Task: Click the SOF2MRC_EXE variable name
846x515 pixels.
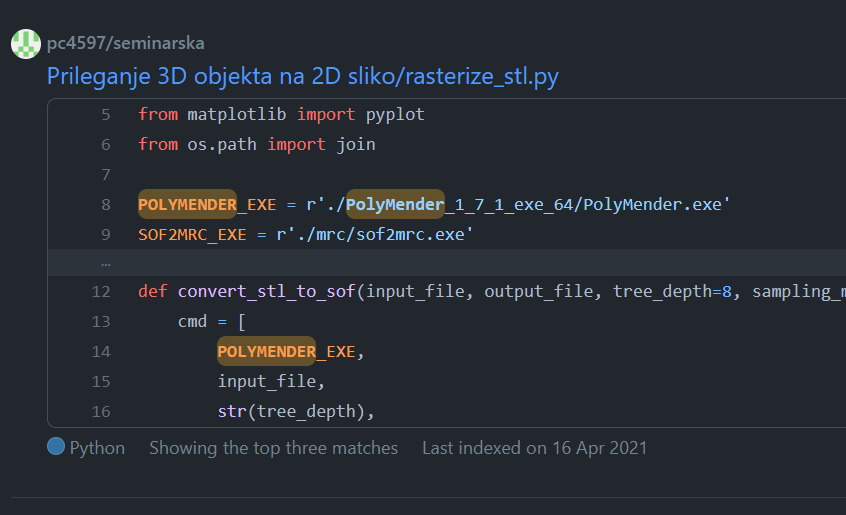Action: pos(192,235)
